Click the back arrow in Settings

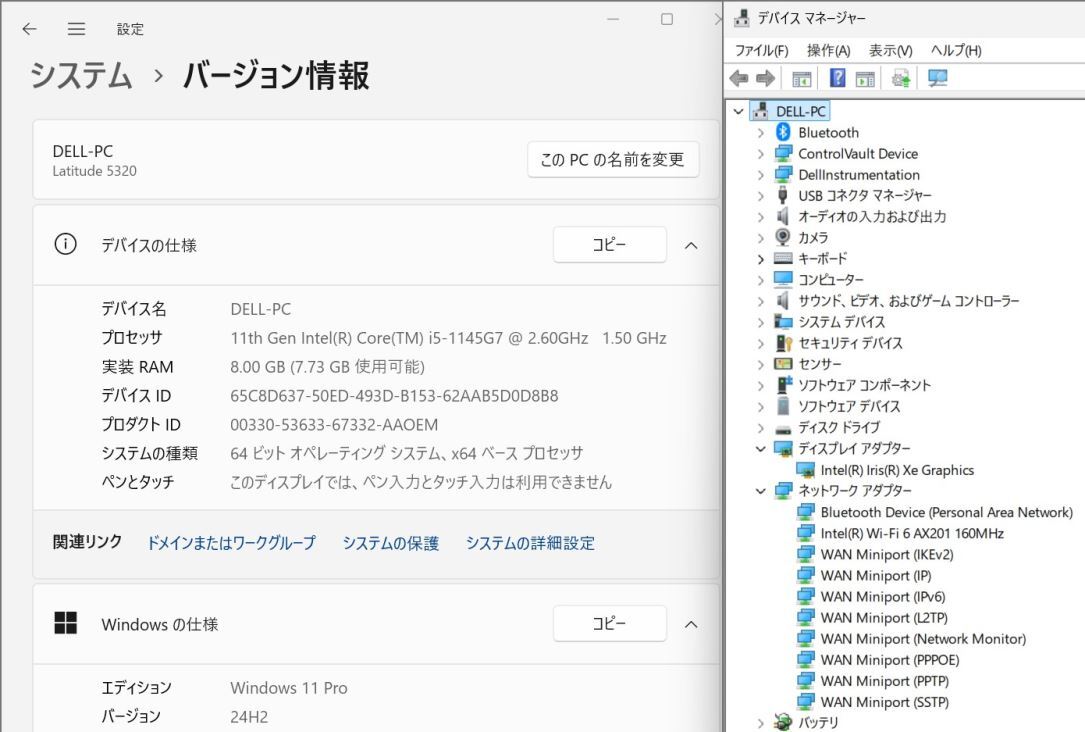[x=29, y=29]
